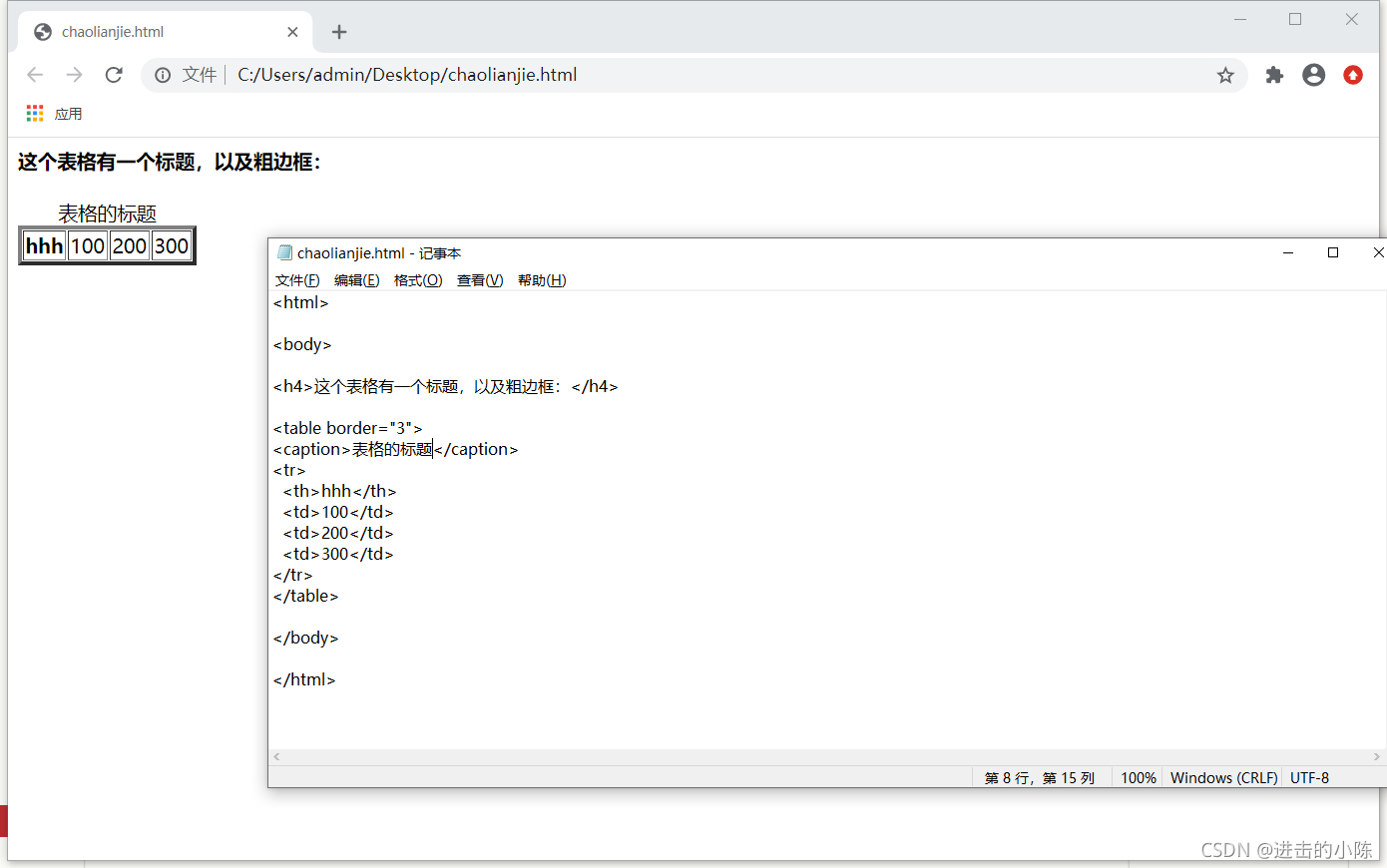Click the <caption> line in Notepad
Image resolution: width=1387 pixels, height=868 pixels.
(x=395, y=449)
